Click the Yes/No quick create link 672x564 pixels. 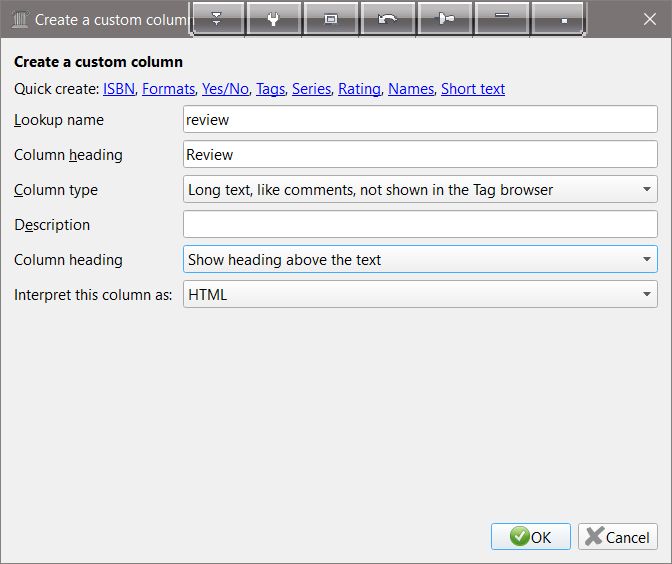click(x=225, y=89)
